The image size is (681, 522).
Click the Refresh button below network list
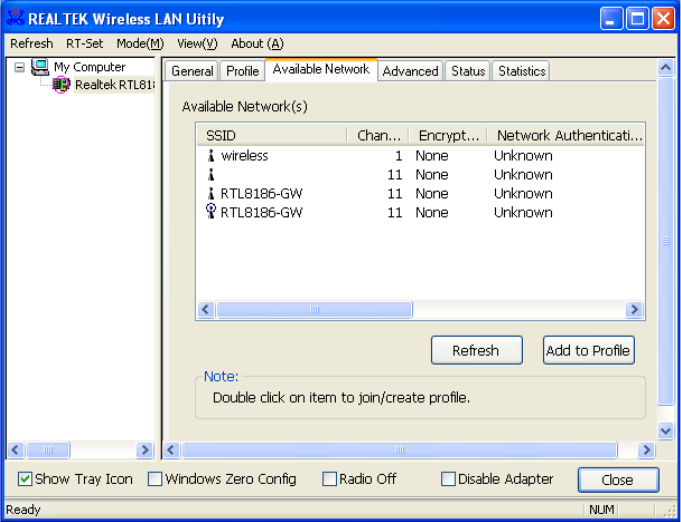(x=476, y=350)
